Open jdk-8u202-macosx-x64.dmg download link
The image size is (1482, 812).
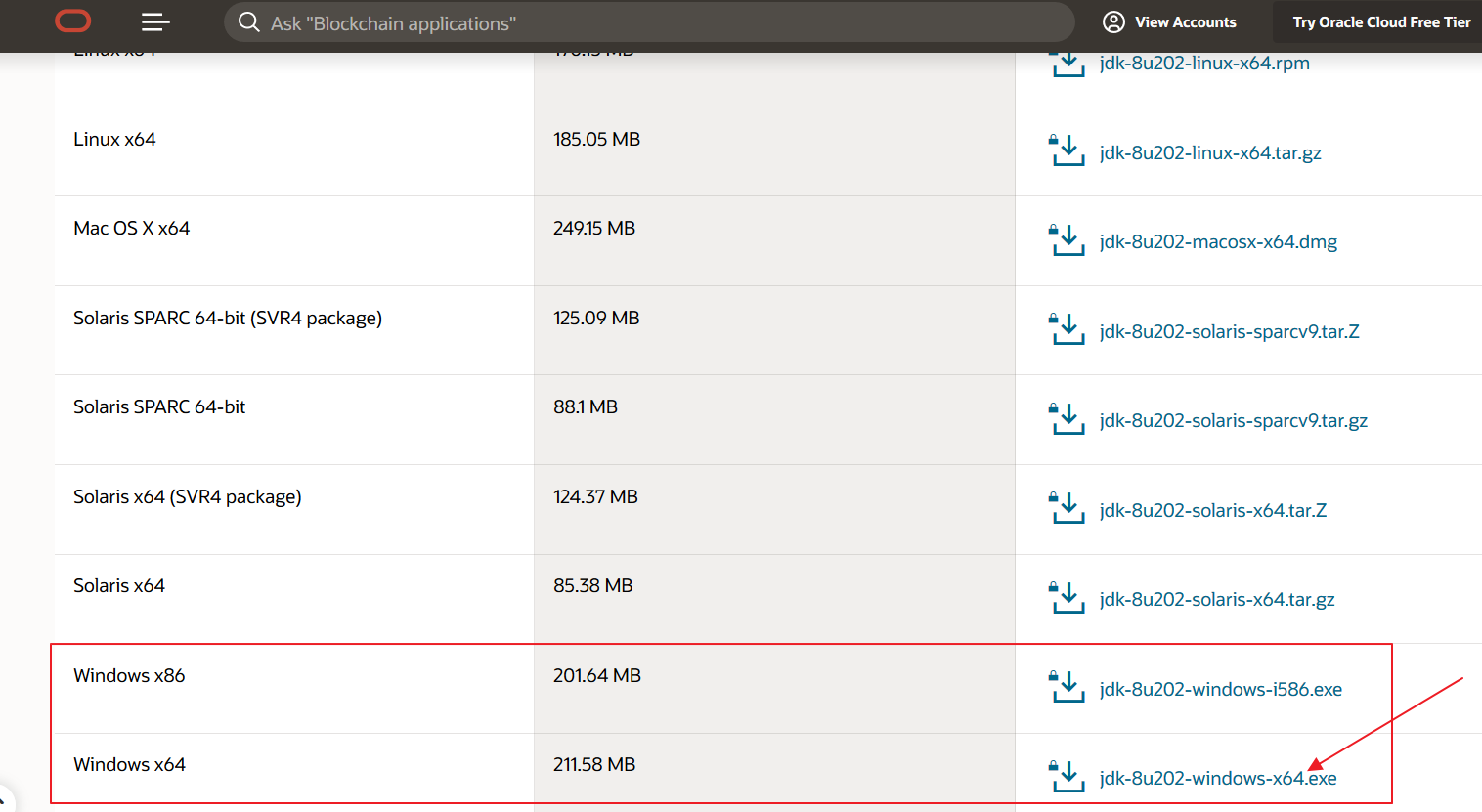tap(1217, 242)
